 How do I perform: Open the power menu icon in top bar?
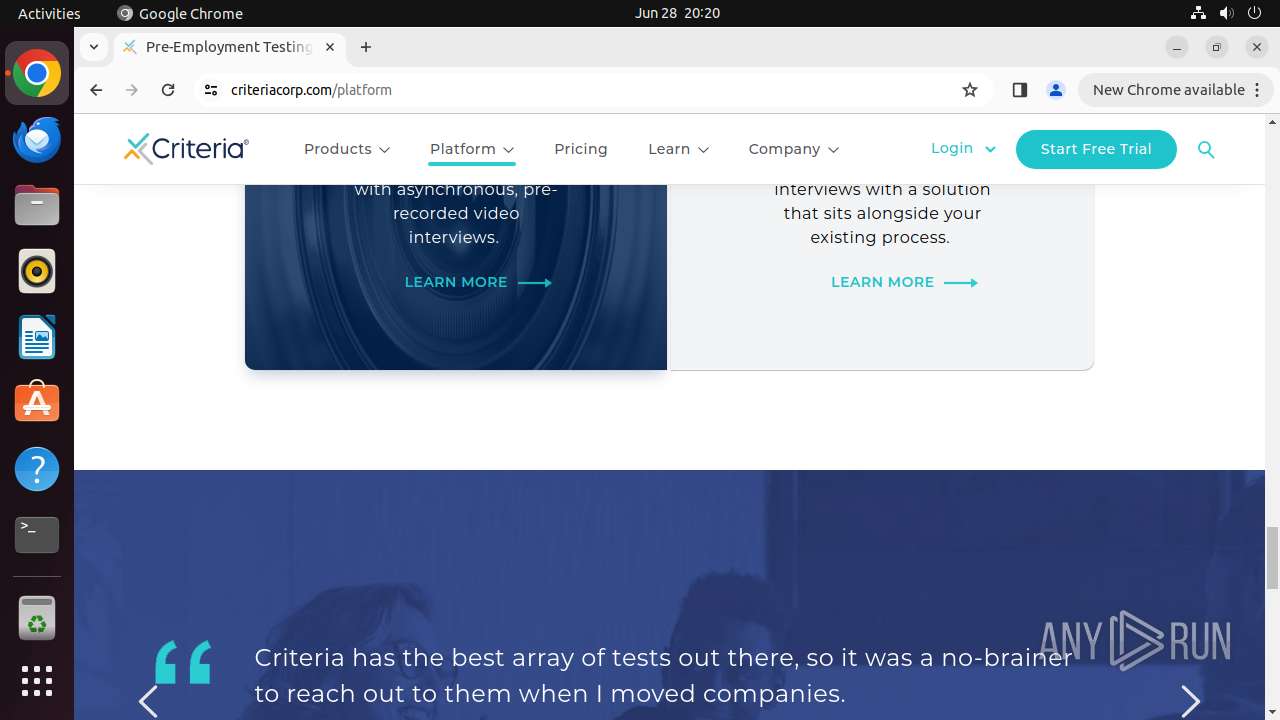1256,13
